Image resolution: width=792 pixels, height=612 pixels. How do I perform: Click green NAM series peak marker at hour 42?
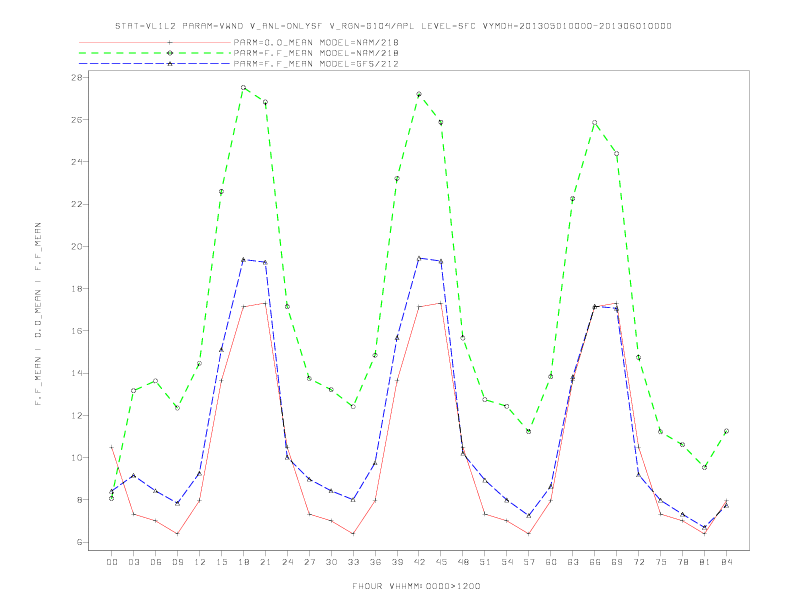click(419, 94)
